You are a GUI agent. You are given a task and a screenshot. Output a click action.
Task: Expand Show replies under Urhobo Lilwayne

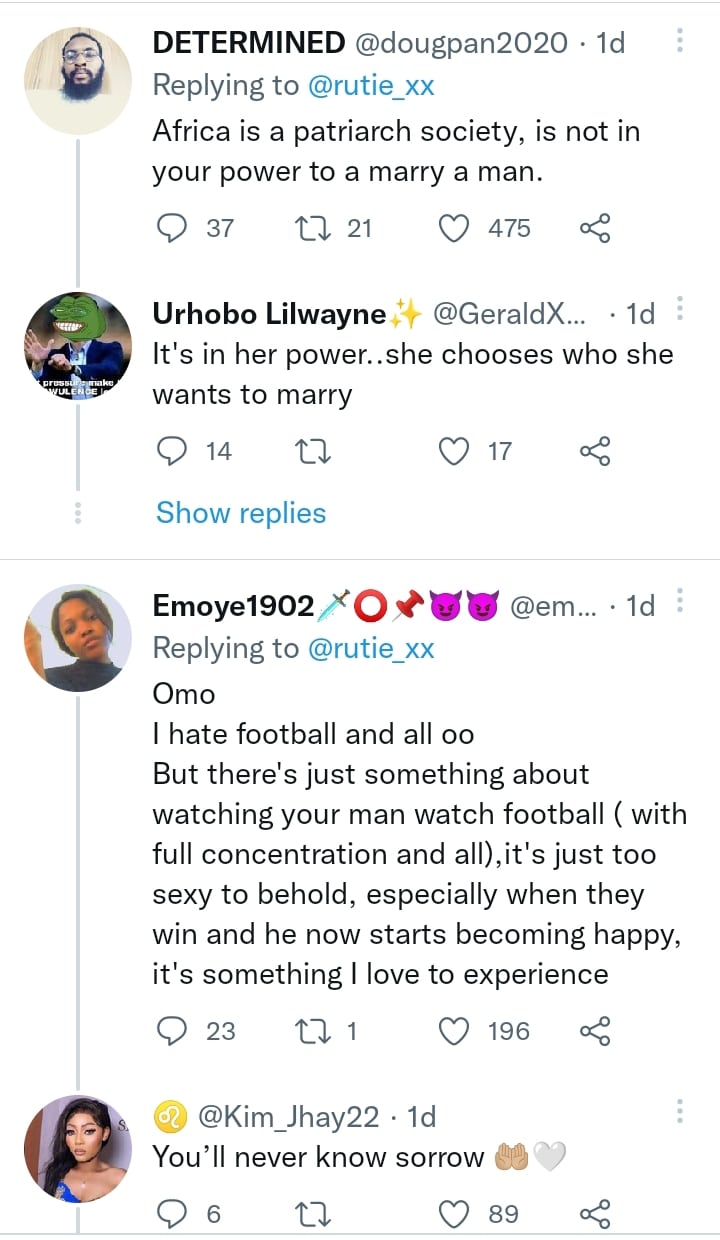pos(241,513)
